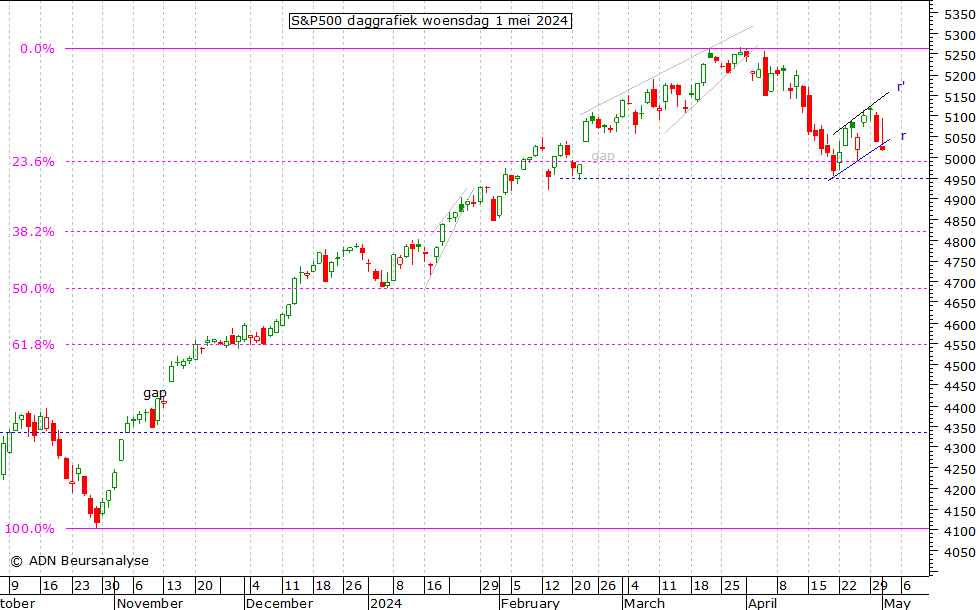Click the 4400 price axis value
This screenshot has width=980, height=610.
click(x=959, y=408)
